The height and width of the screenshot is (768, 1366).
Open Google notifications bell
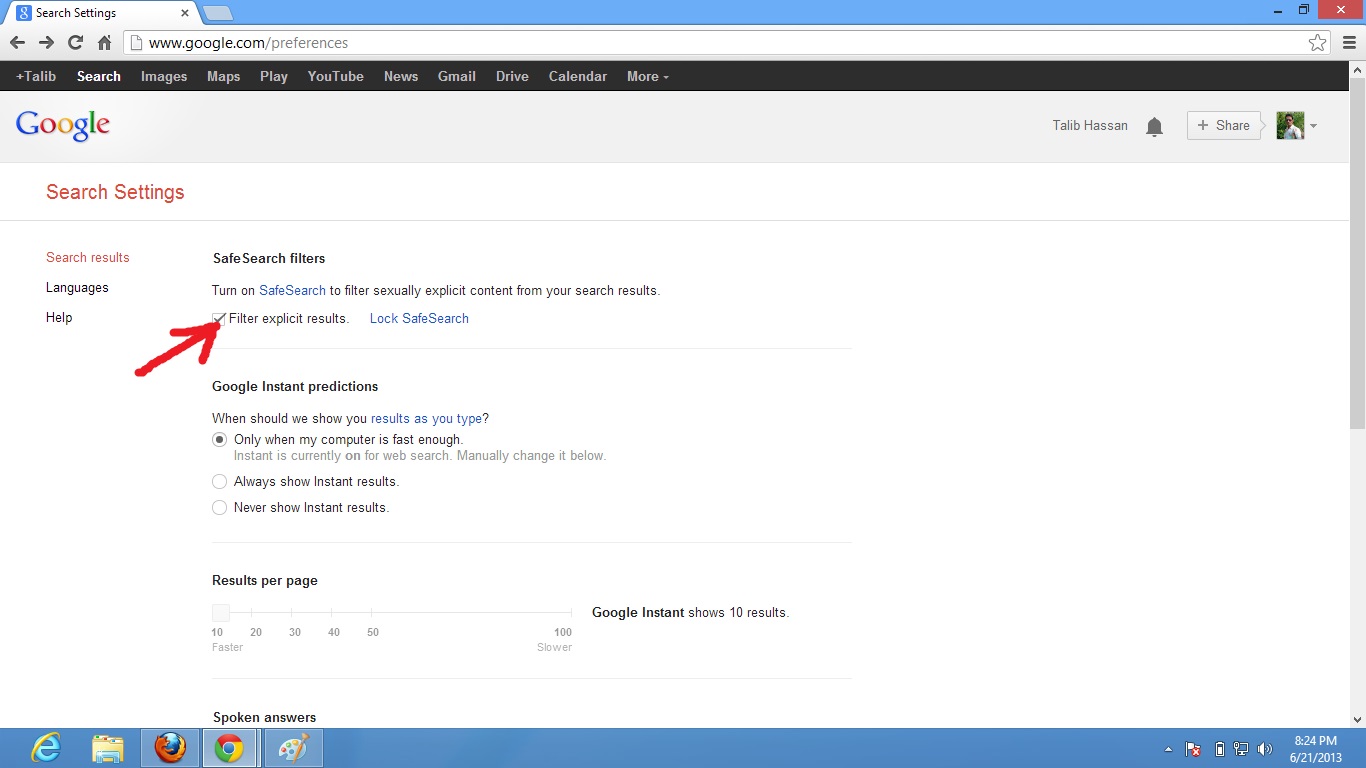(1154, 126)
